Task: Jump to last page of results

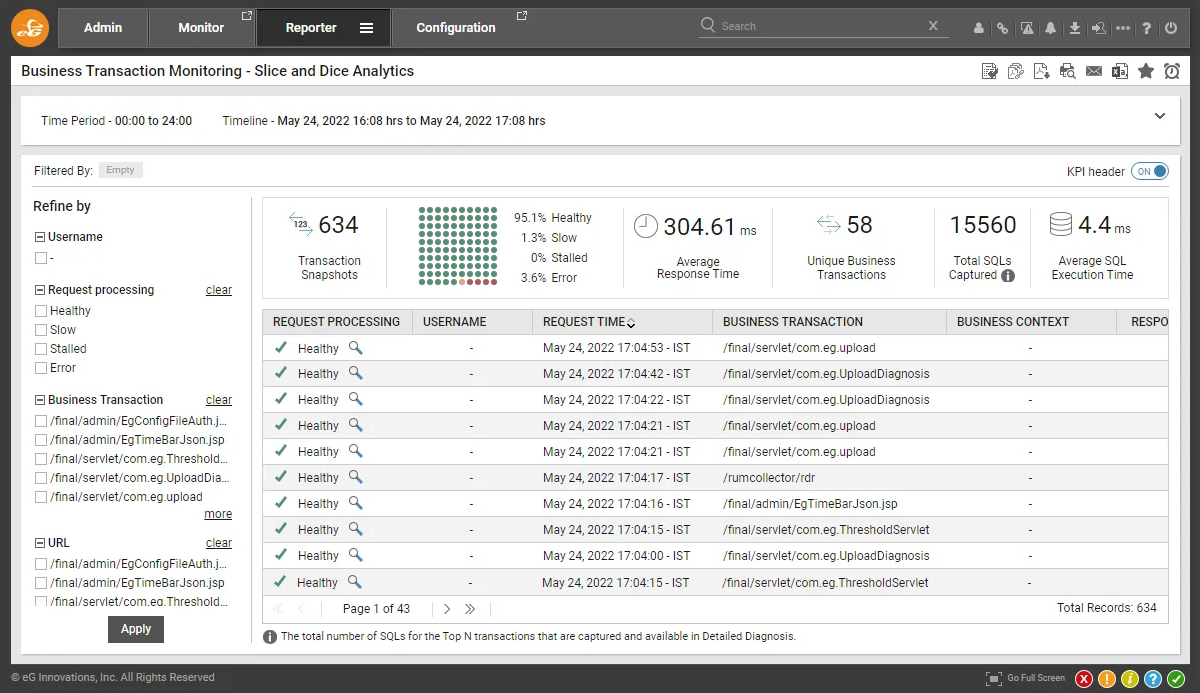Action: 470,608
